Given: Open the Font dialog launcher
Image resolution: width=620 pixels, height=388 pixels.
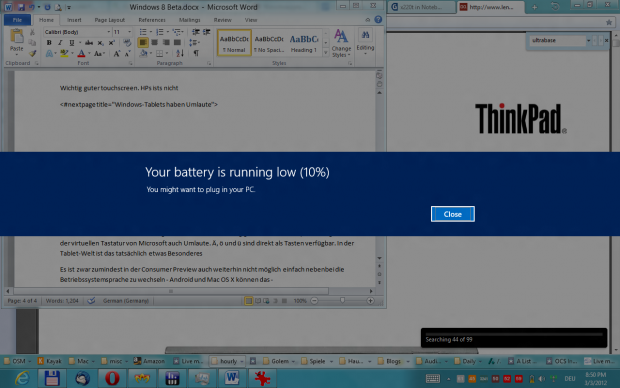Looking at the screenshot, I should click(130, 63).
